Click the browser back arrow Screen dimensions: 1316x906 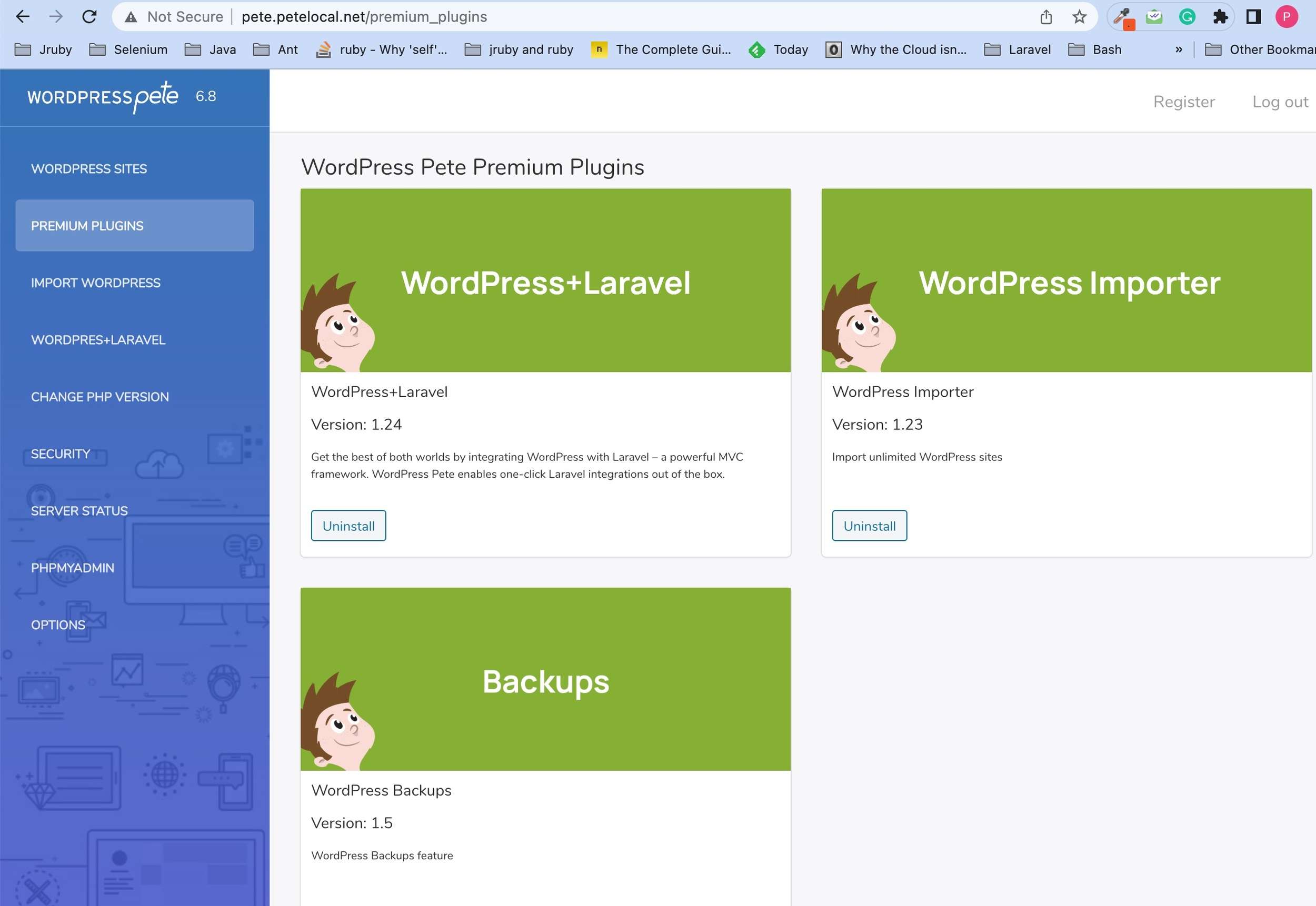coord(23,17)
